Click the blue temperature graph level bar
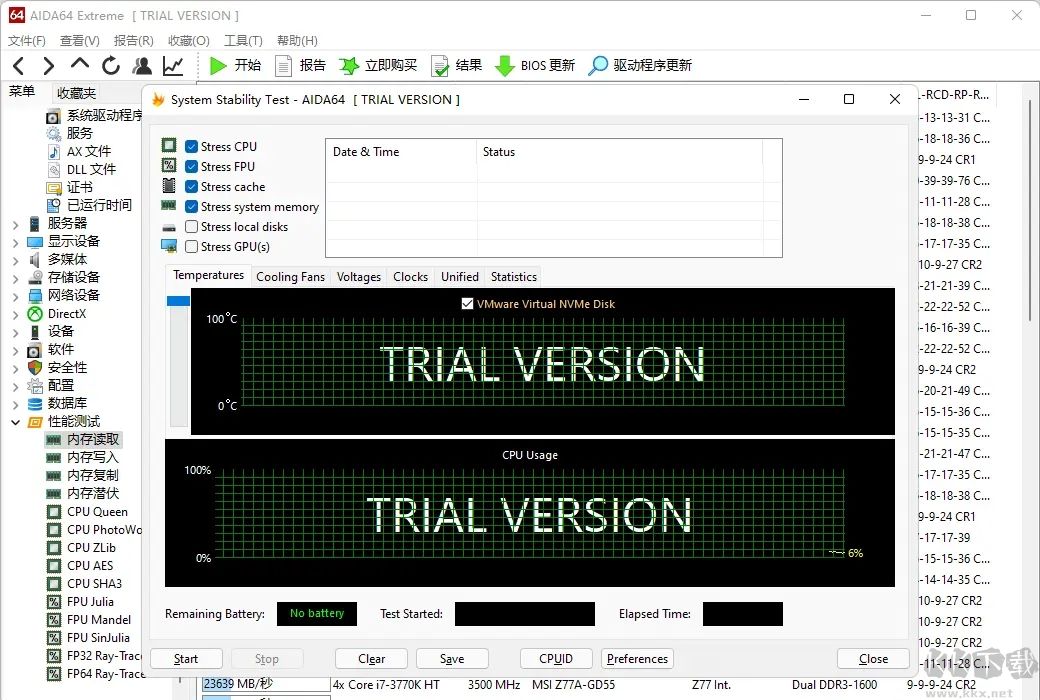The height and width of the screenshot is (700, 1040). coord(178,300)
